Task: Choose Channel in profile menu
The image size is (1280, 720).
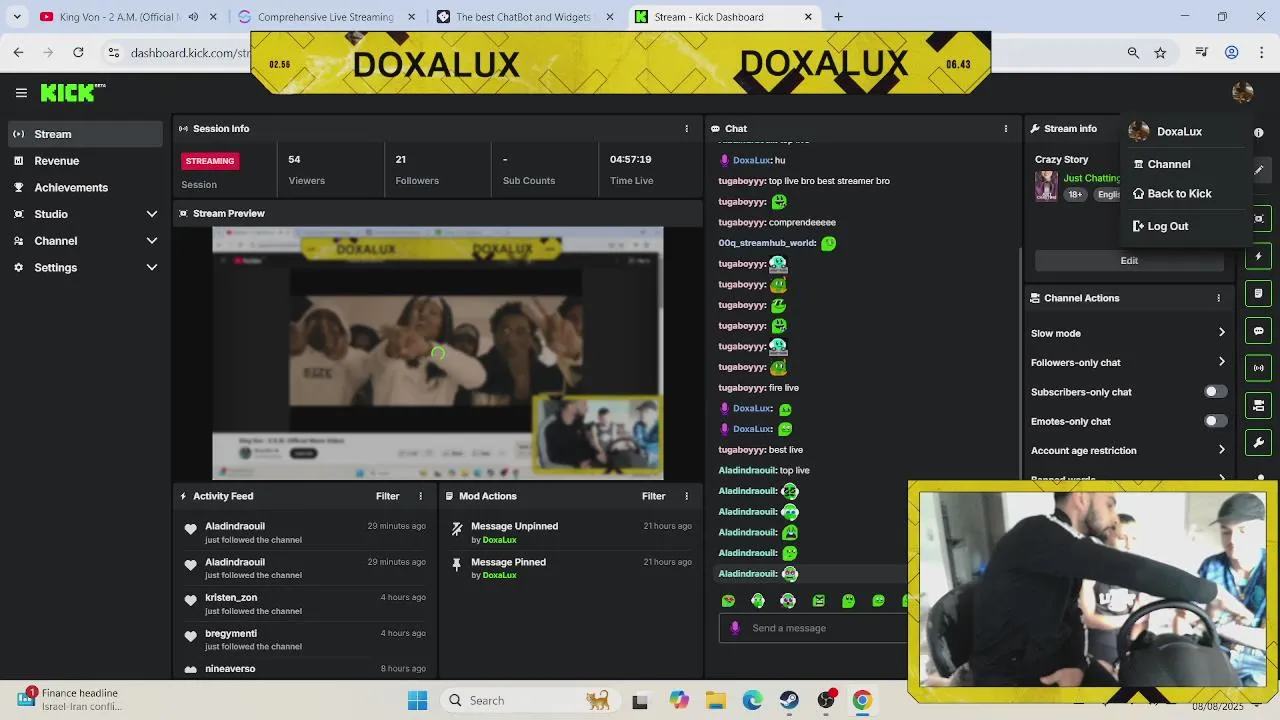Action: [1161, 164]
